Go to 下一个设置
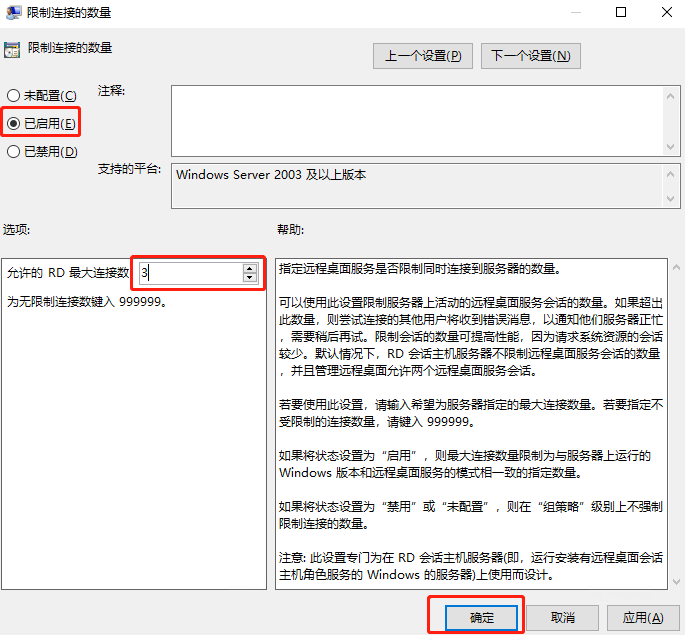Screen dimensions: 685x635 tap(530, 56)
